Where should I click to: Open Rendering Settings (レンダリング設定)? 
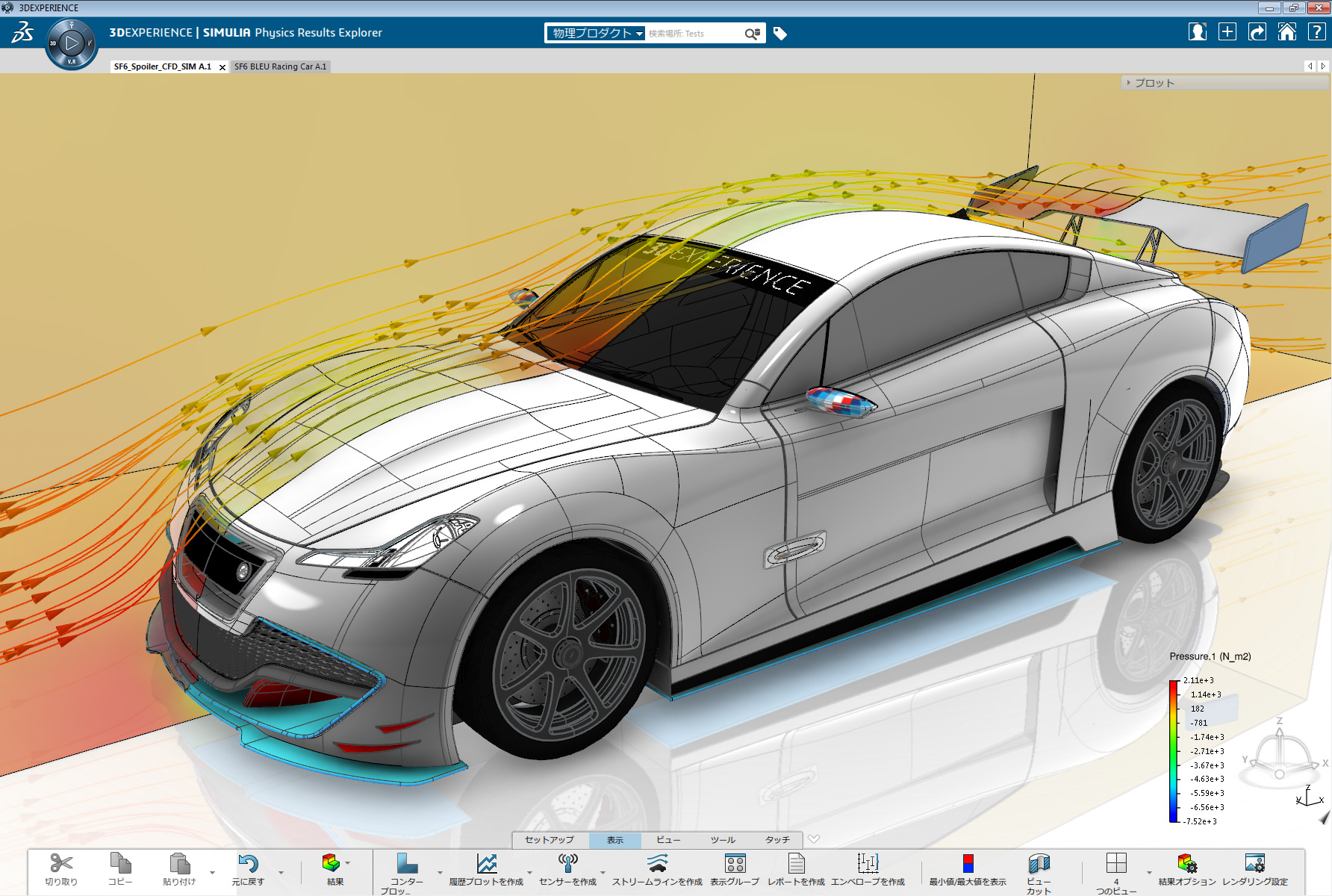pyautogui.click(x=1255, y=863)
